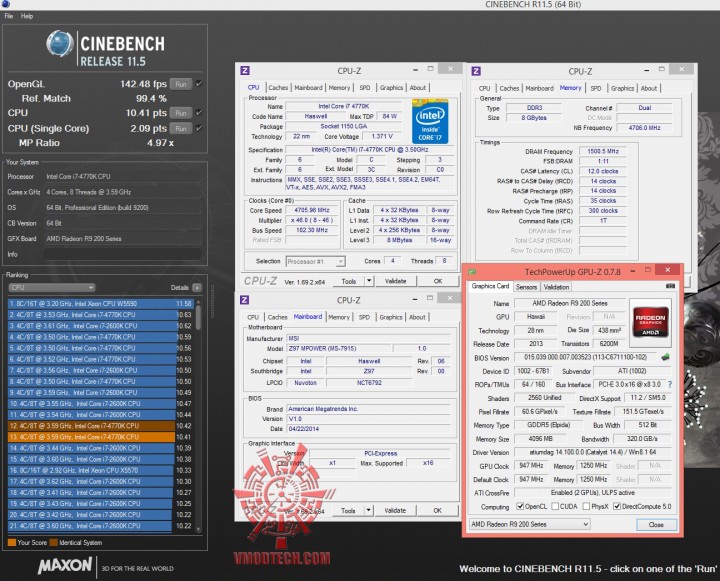Click the BIOS Date 04/22/2014 field
The height and width of the screenshot is (581, 720).
(369, 429)
